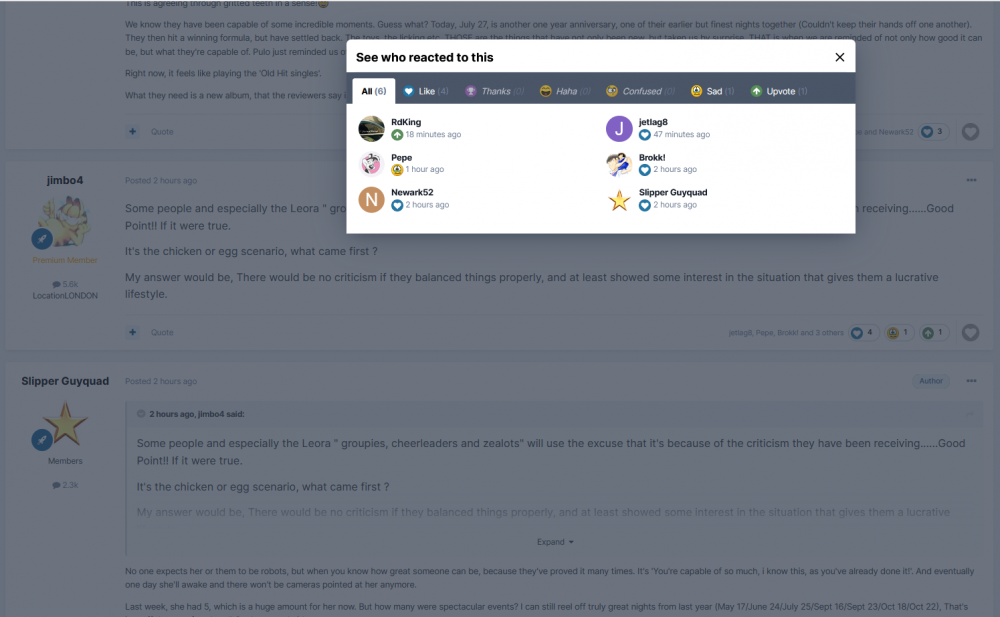
Task: Open the Upvote reactions tab
Action: [x=779, y=91]
